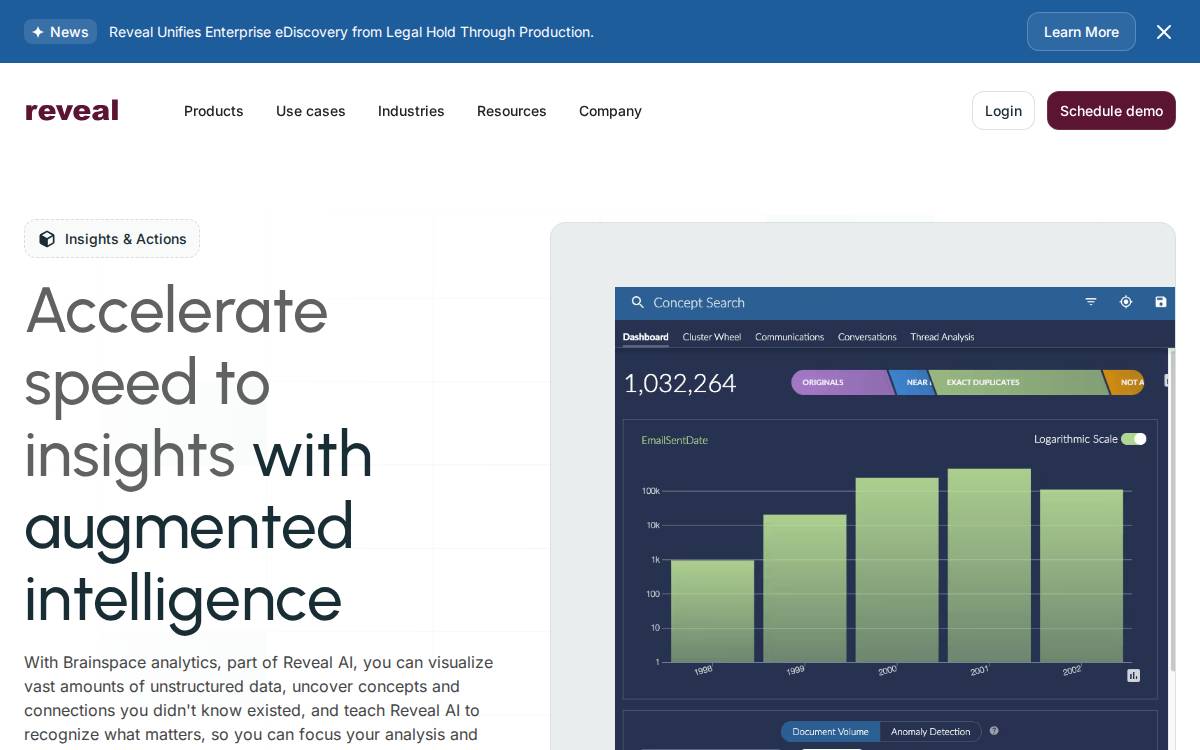Switch to the Conversations tab
This screenshot has width=1200, height=750.
click(867, 337)
